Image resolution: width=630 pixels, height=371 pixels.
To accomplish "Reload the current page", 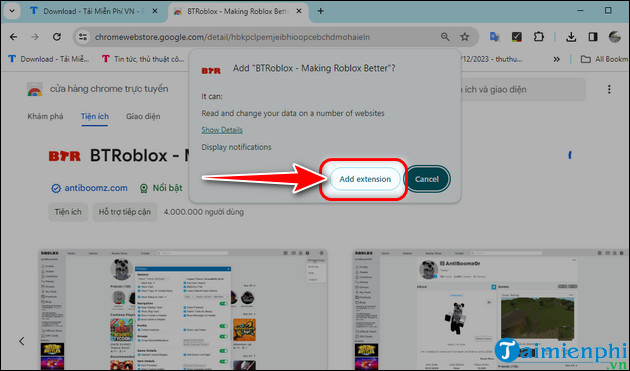I will click(x=57, y=37).
